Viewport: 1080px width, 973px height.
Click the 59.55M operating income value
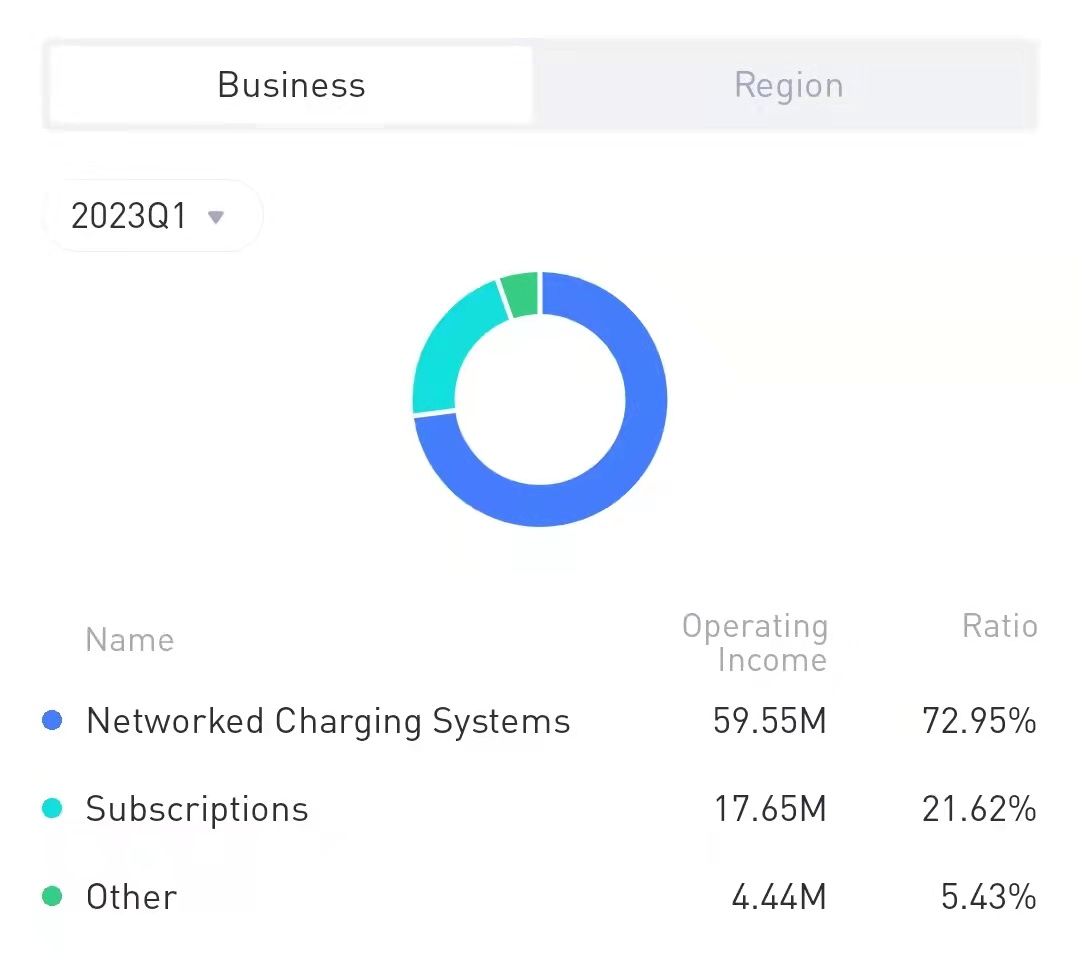[769, 721]
